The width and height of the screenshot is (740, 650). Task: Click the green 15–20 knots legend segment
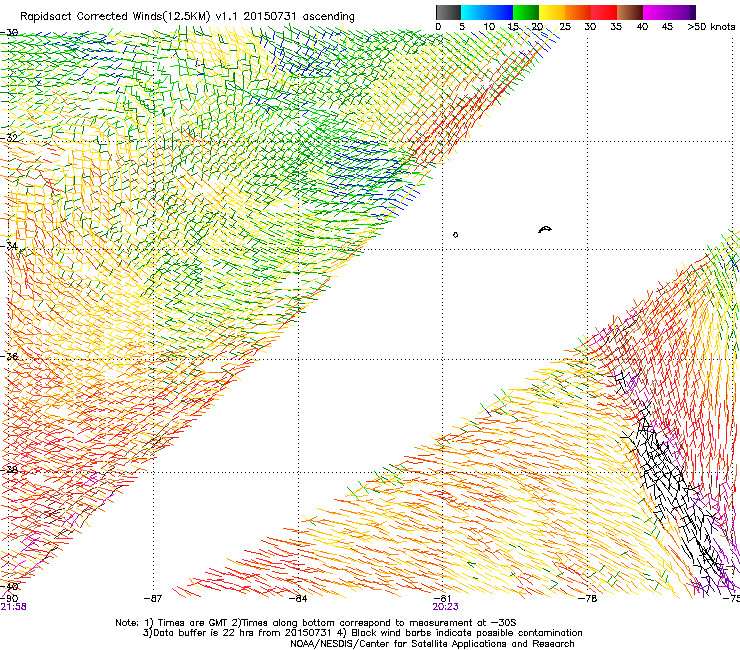click(x=526, y=12)
